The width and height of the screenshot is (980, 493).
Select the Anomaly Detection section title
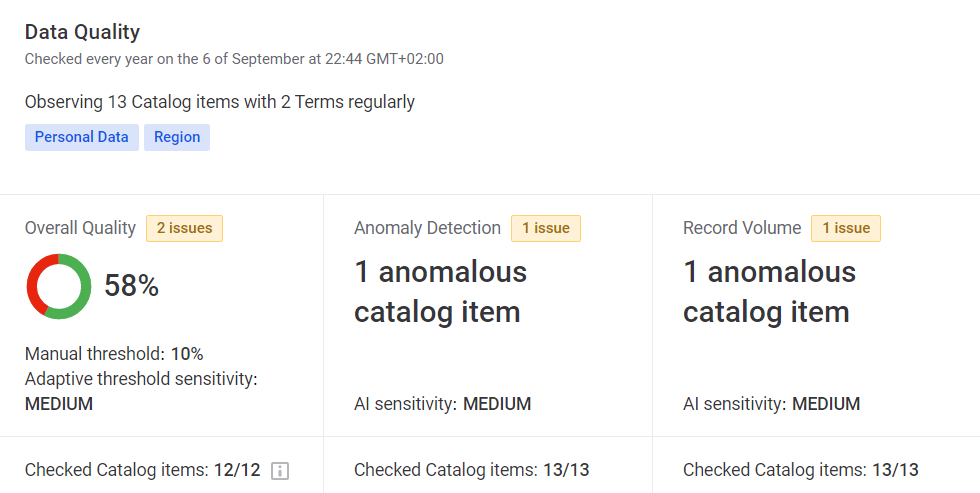[x=427, y=228]
